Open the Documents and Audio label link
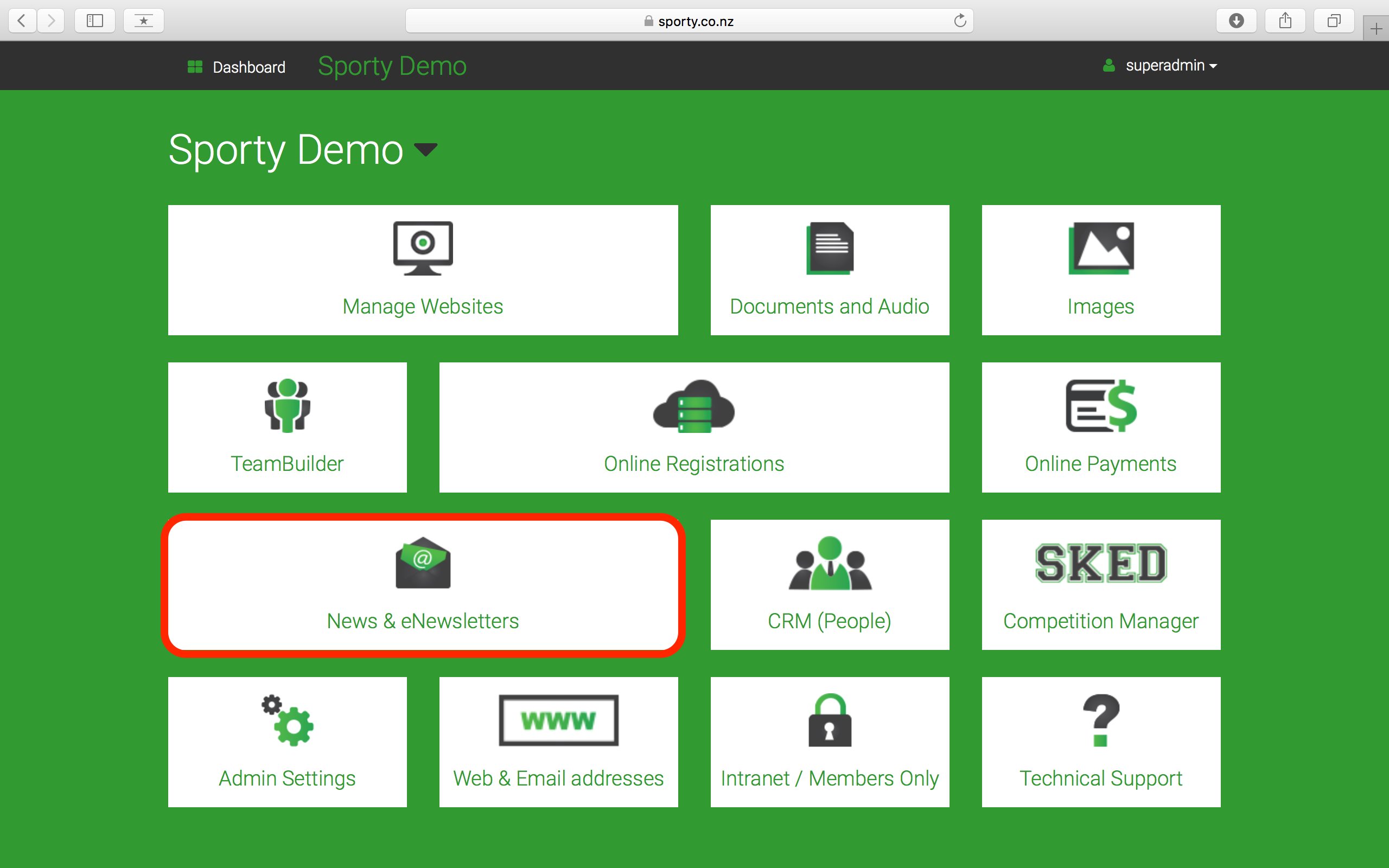This screenshot has width=1389, height=868. coord(830,307)
